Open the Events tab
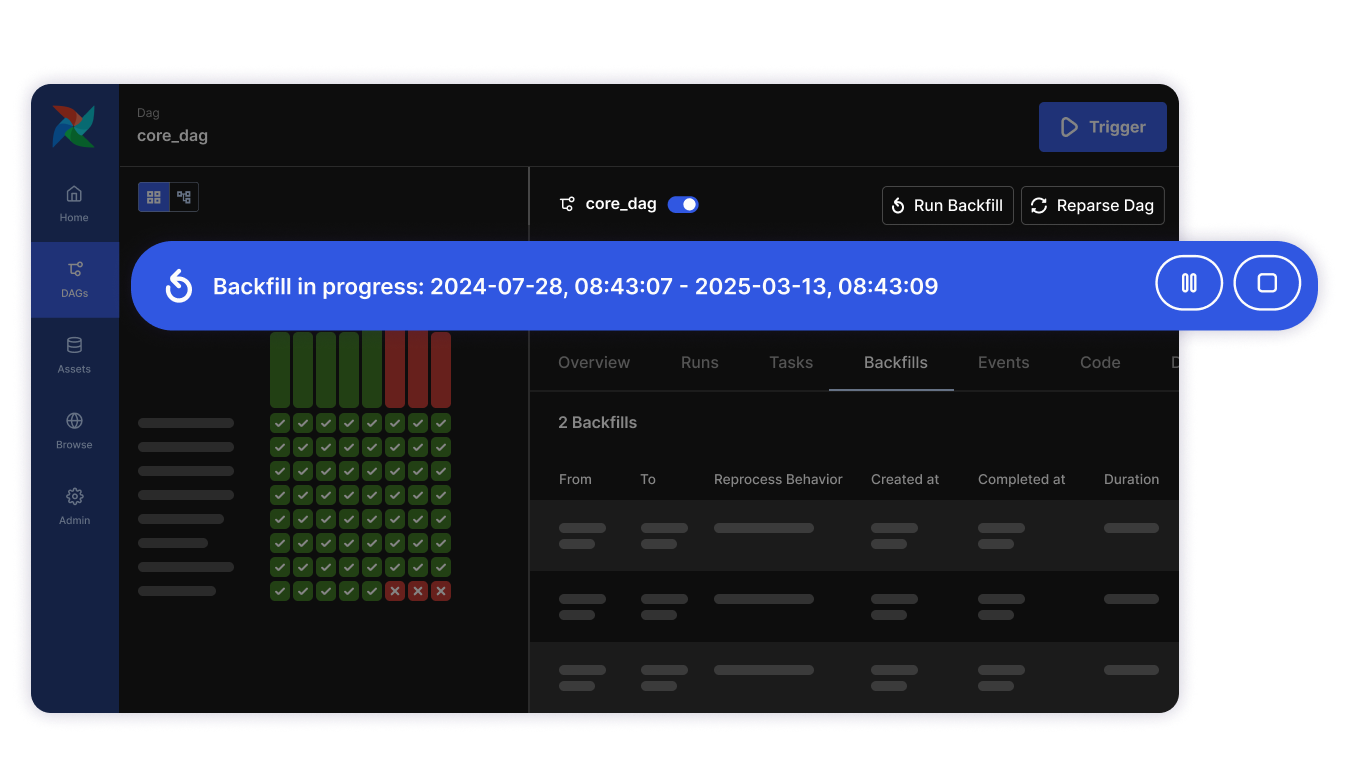 pos(1003,362)
